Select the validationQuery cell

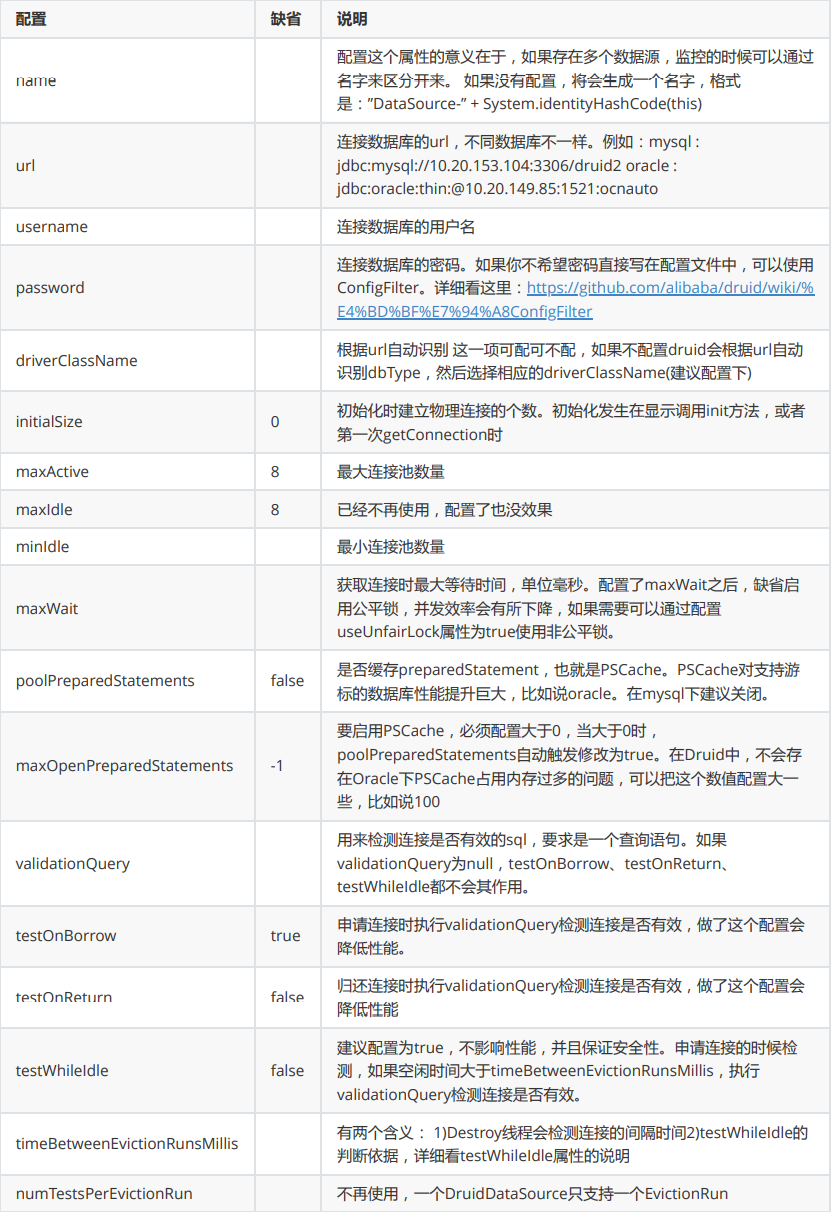click(x=128, y=864)
